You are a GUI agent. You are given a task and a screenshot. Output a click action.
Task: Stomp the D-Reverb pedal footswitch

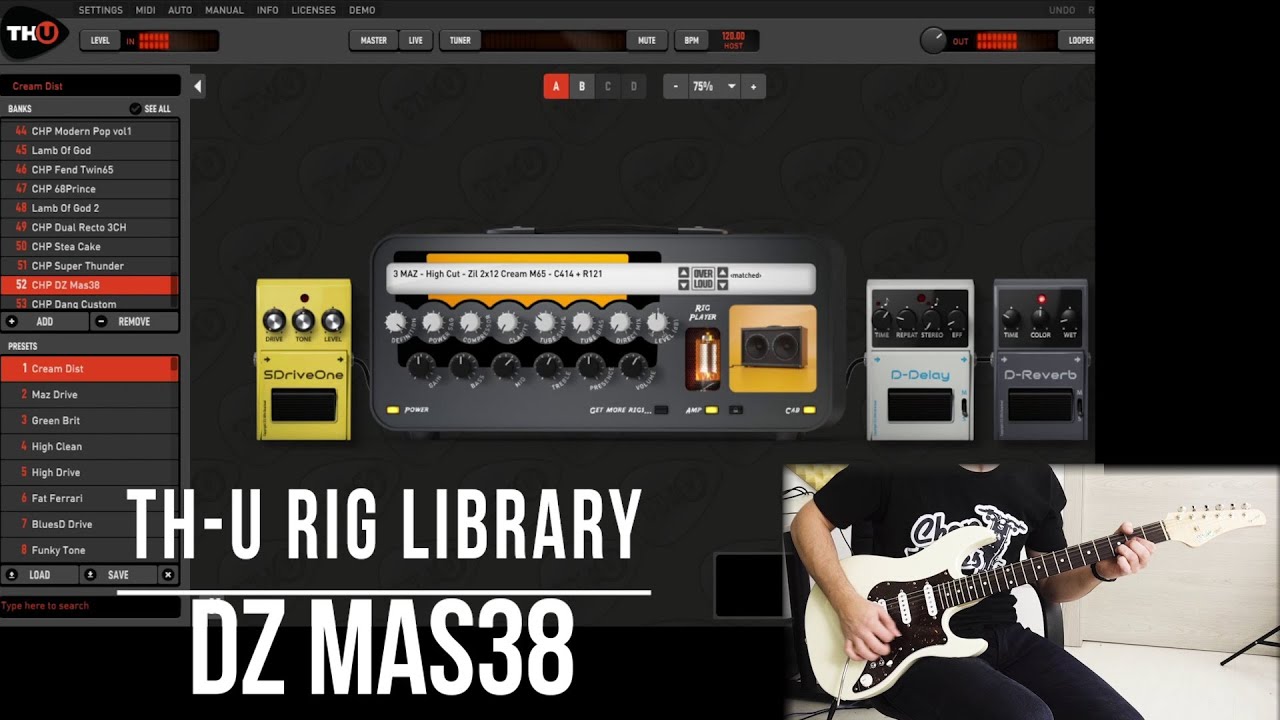tap(1039, 406)
